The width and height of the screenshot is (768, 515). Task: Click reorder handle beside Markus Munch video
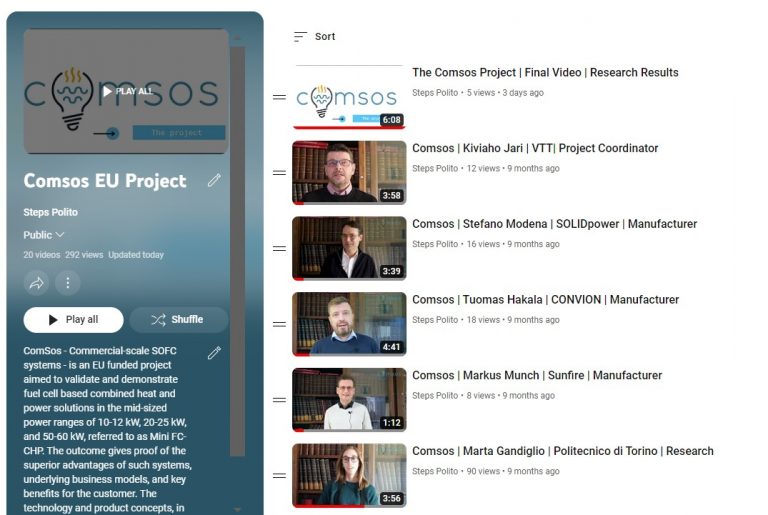tap(279, 400)
